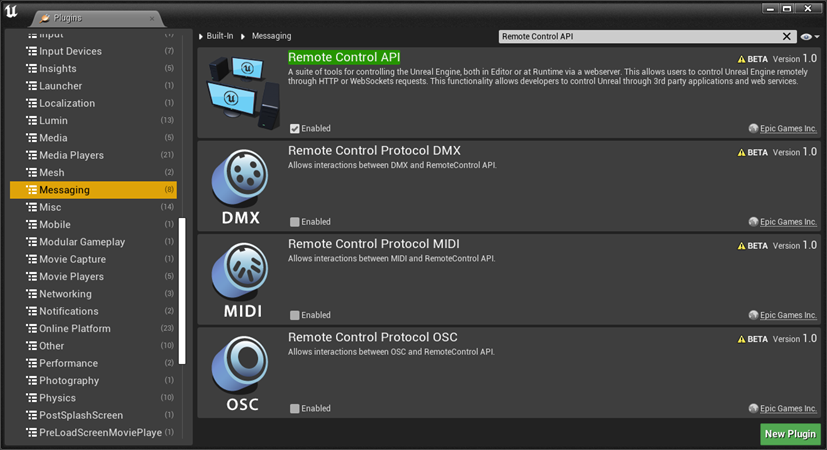This screenshot has height=450, width=827.
Task: Select the Performance category
Action: (93, 363)
